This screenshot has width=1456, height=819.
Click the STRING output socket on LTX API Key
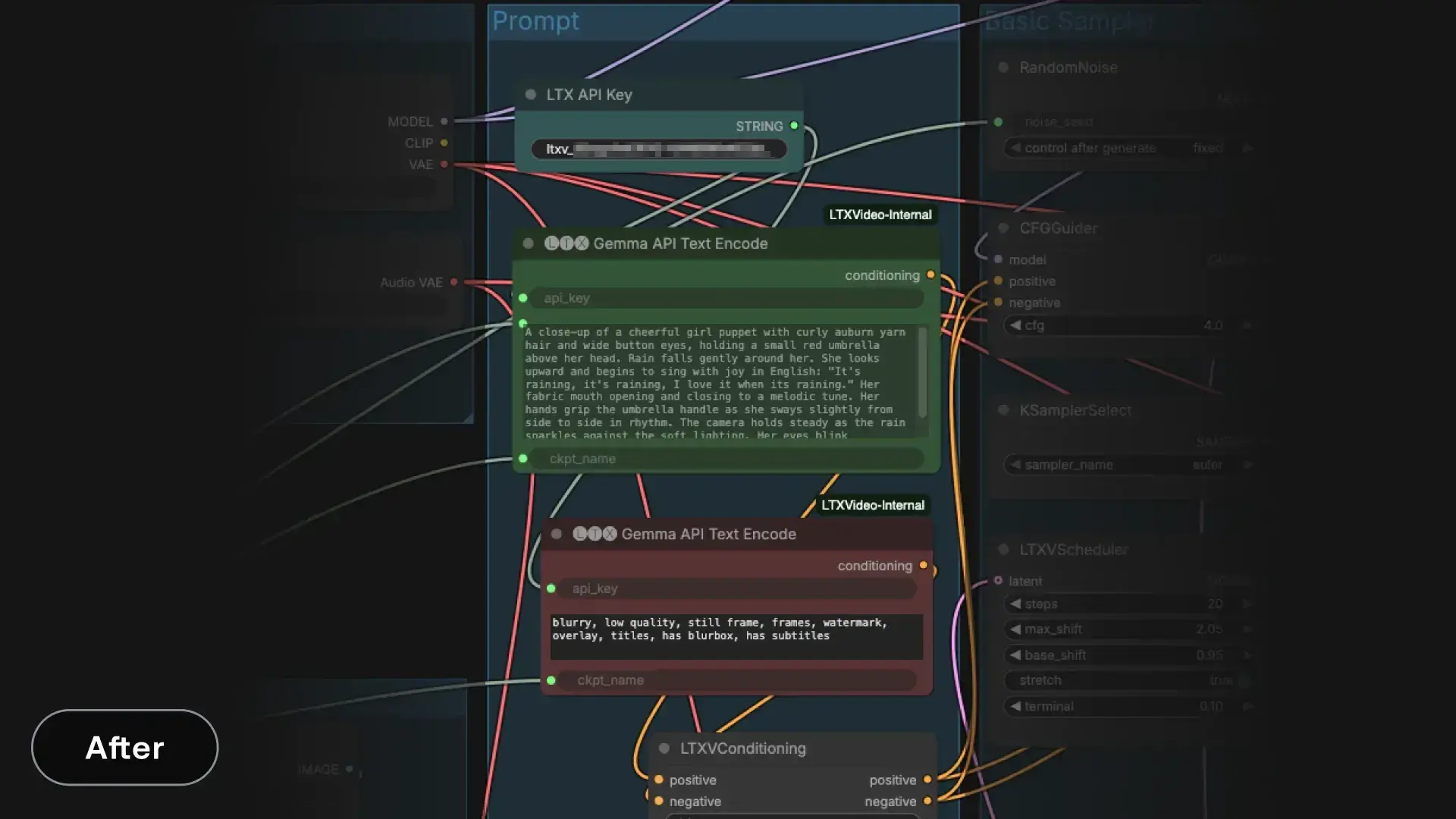(x=794, y=126)
